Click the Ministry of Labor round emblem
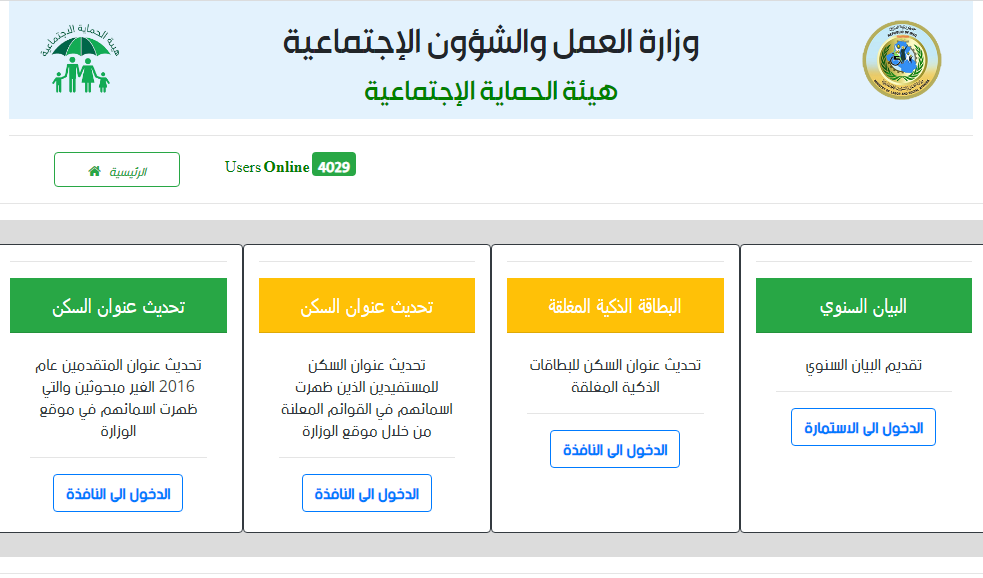Viewport: 983px width, 578px height. (x=902, y=60)
